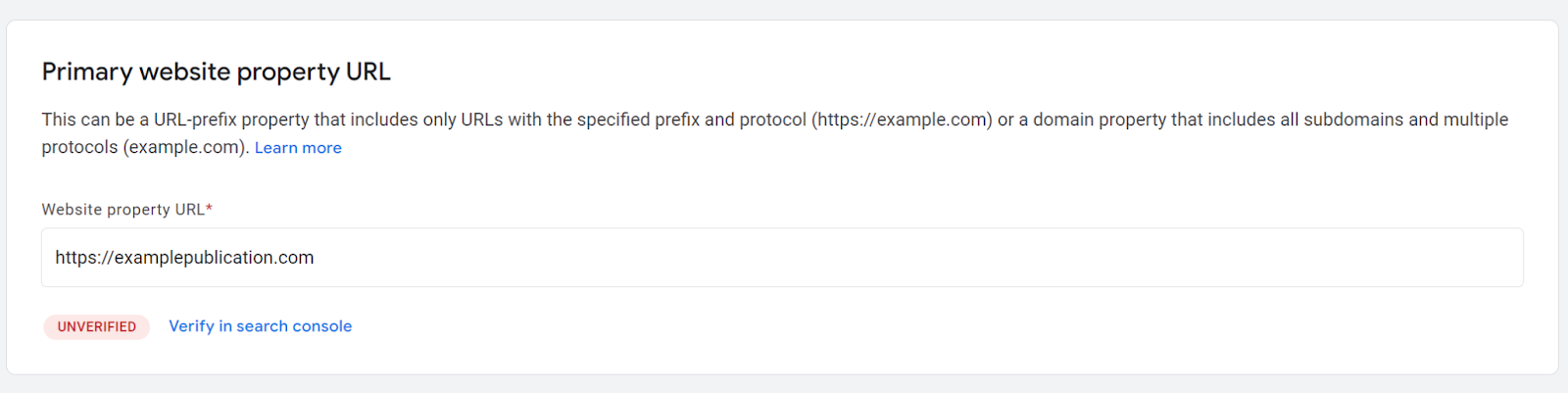
Task: Open the Learn more link
Action: pyautogui.click(x=298, y=148)
